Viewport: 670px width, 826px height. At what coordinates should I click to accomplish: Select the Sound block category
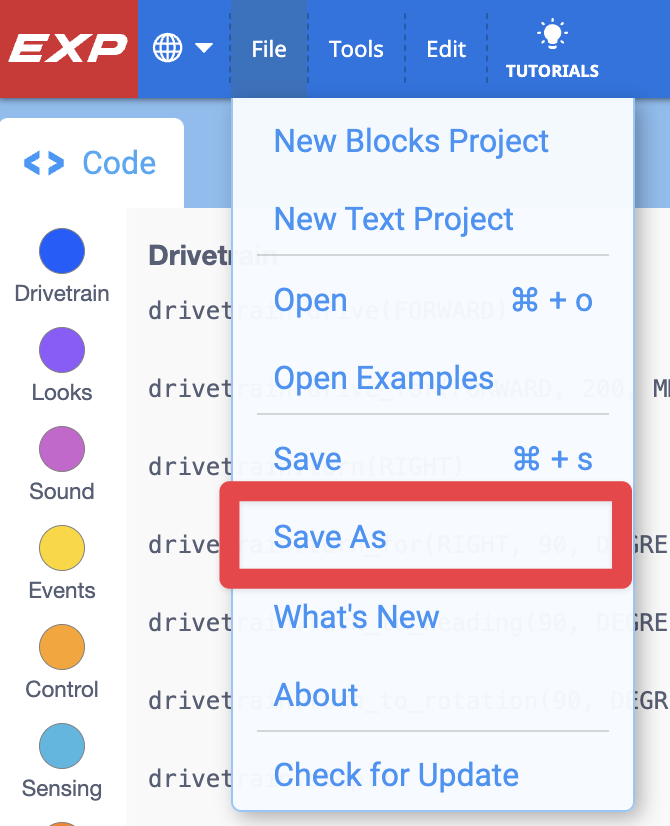[x=61, y=449]
